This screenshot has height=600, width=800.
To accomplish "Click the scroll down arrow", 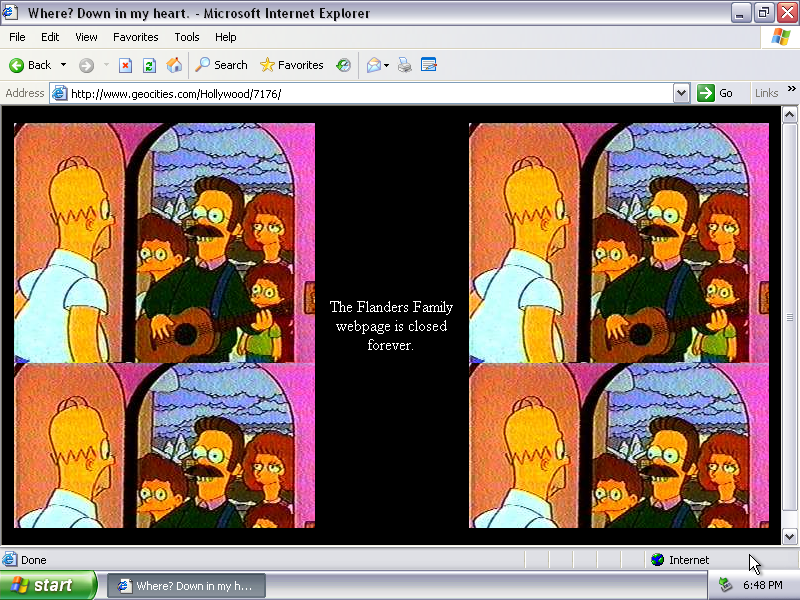I will (789, 536).
